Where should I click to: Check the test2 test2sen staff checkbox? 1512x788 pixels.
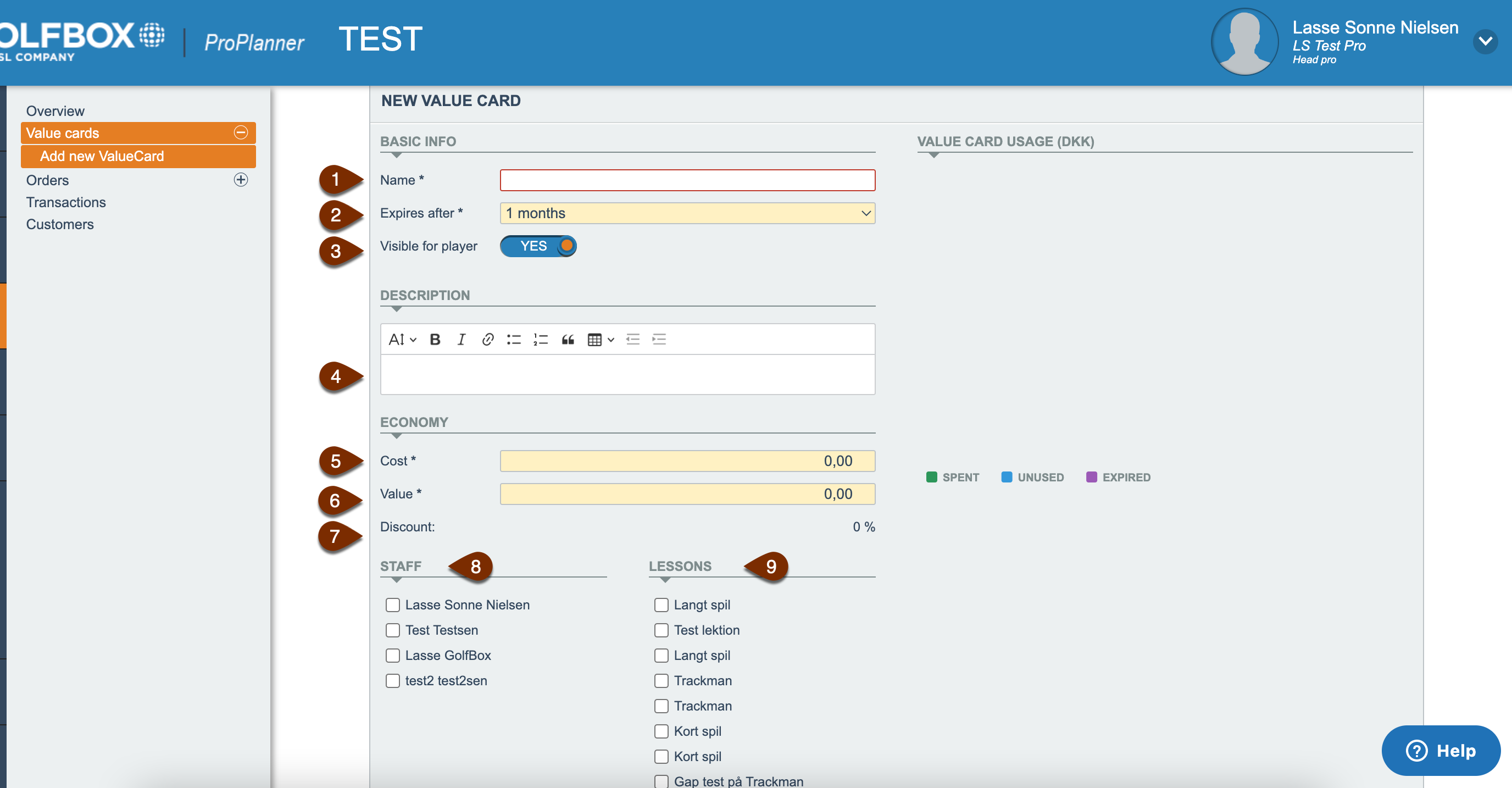(x=393, y=680)
